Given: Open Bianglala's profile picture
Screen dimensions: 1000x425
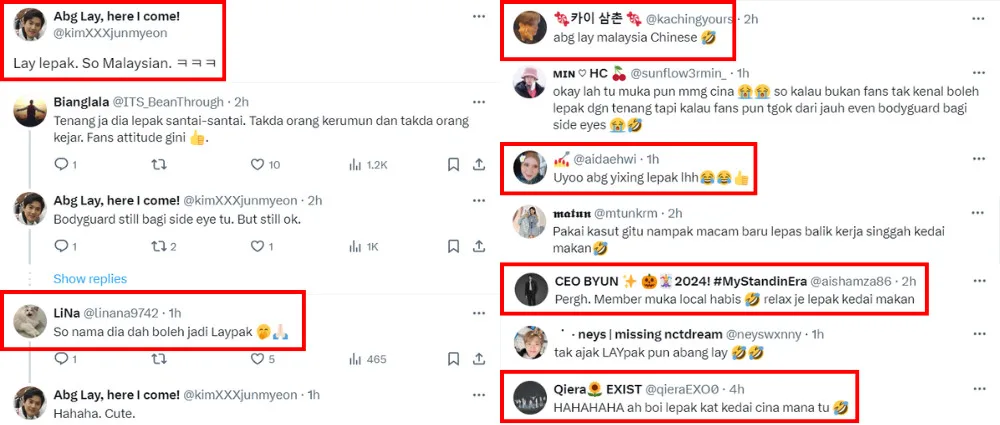Looking at the screenshot, I should coord(30,112).
